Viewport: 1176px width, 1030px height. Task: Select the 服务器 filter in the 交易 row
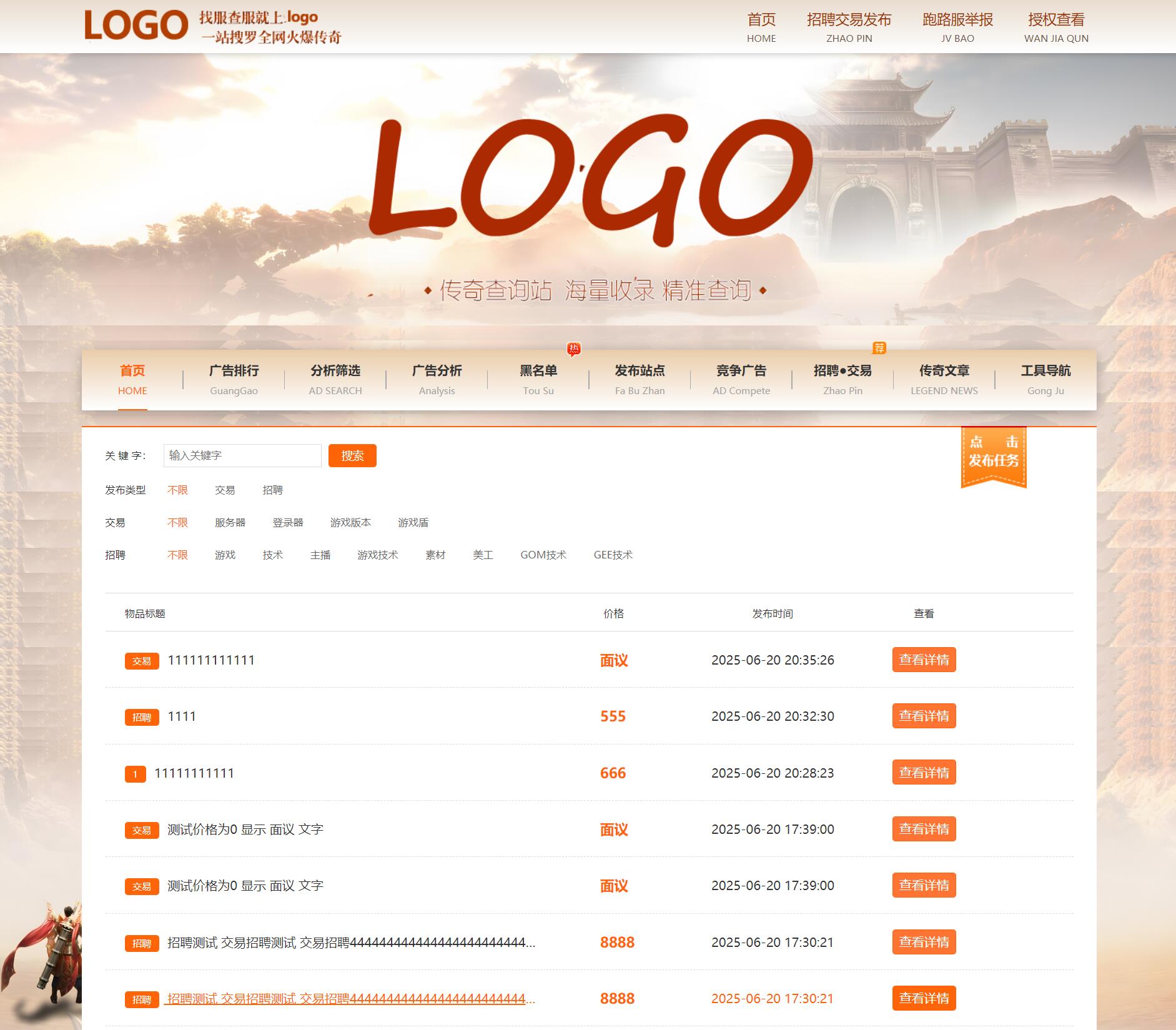(230, 523)
